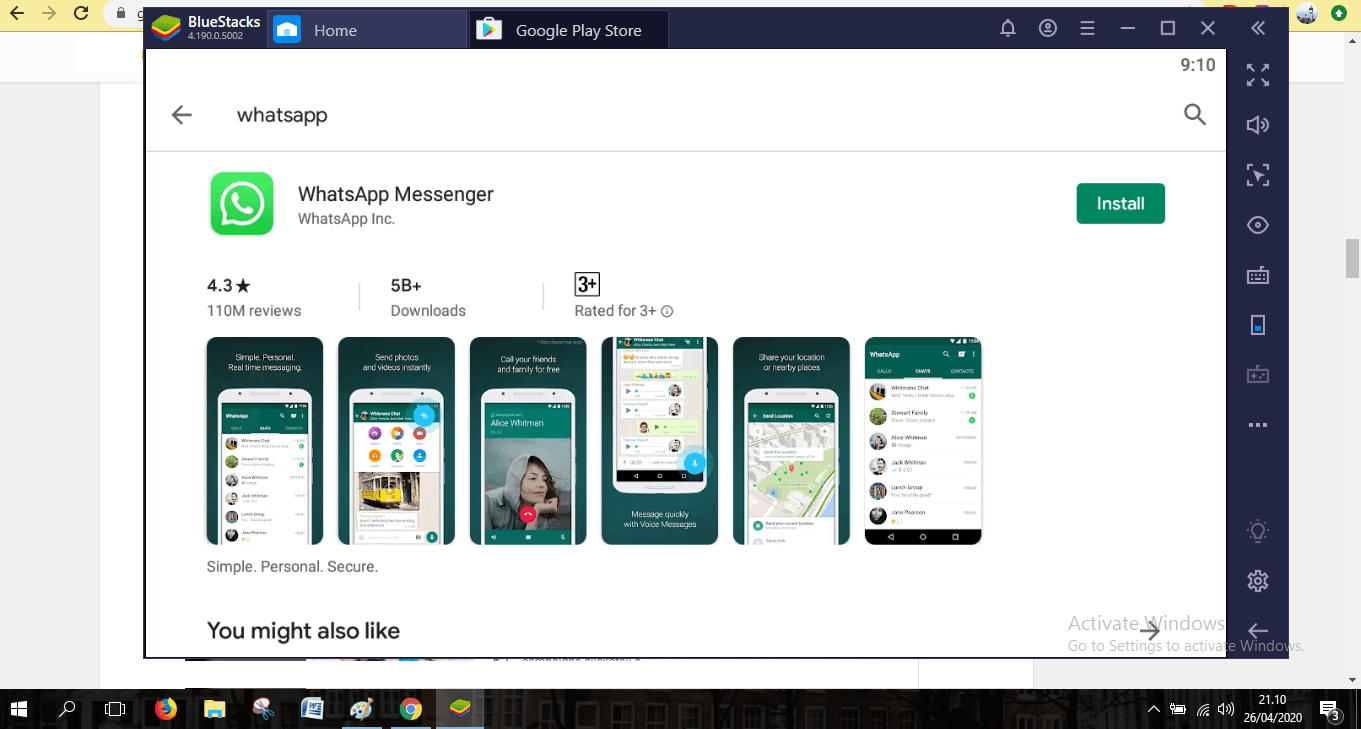Open Windows Task View
The height and width of the screenshot is (729, 1361).
(115, 709)
